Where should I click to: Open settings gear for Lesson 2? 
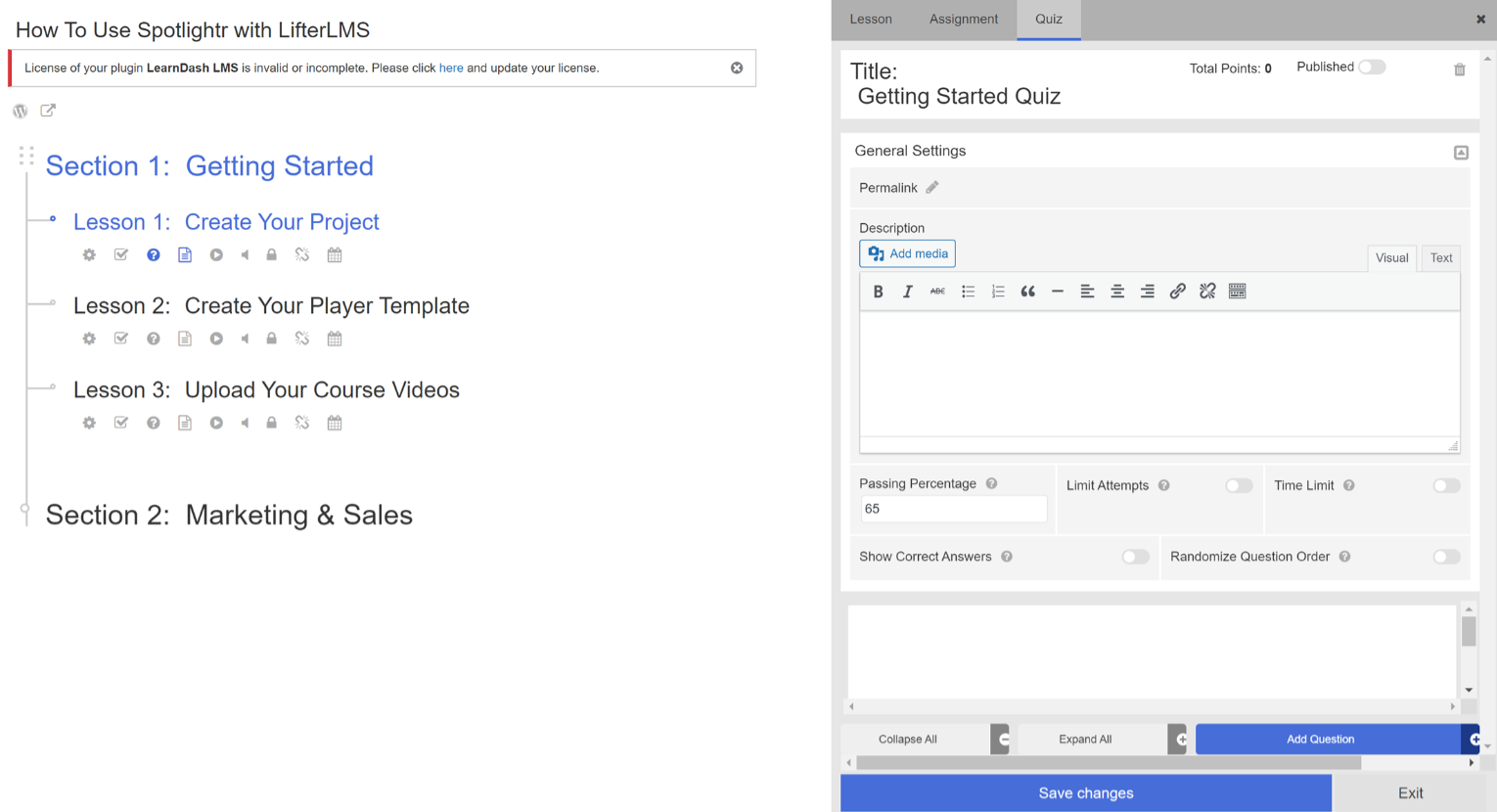click(89, 339)
